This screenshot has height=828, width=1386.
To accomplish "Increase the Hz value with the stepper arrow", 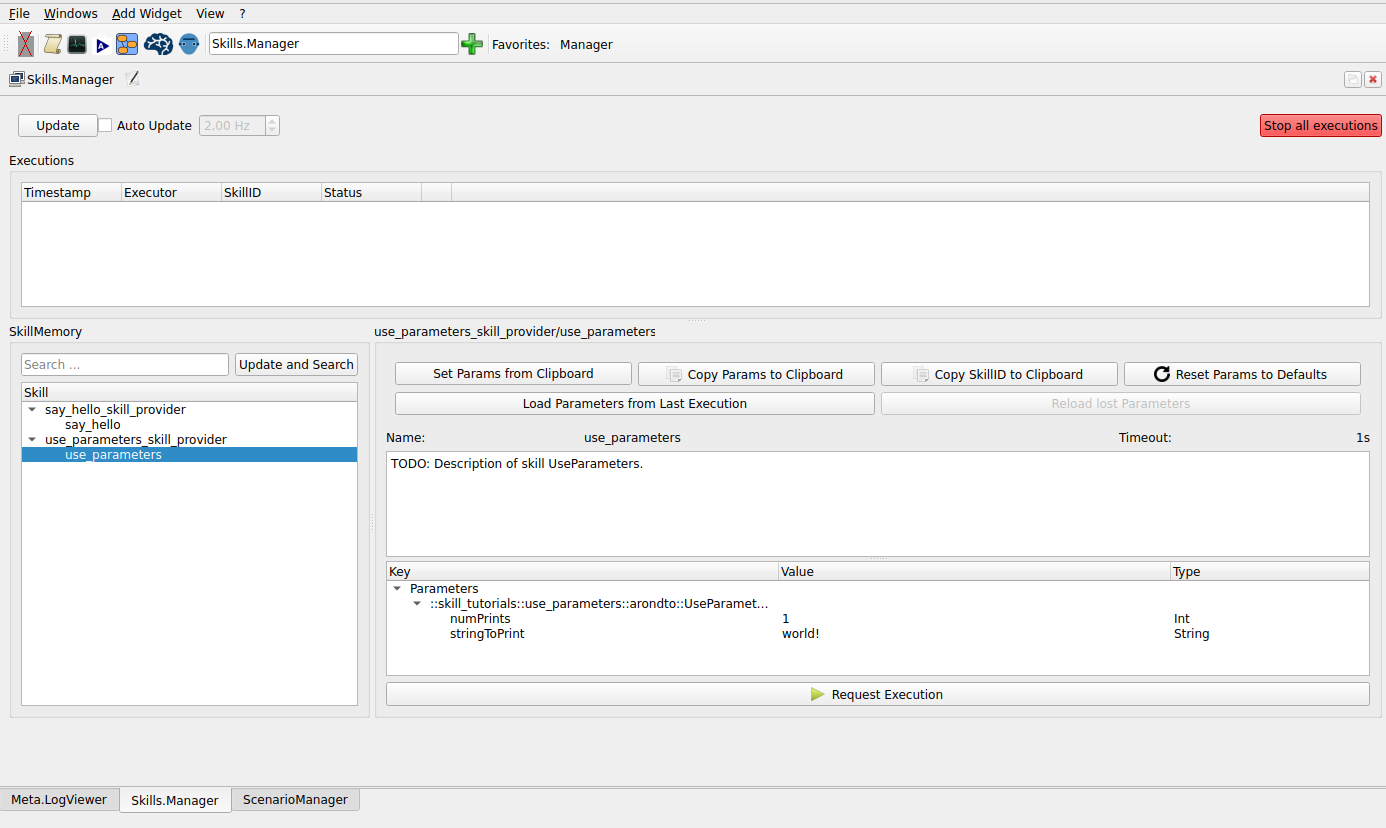I will (271, 121).
